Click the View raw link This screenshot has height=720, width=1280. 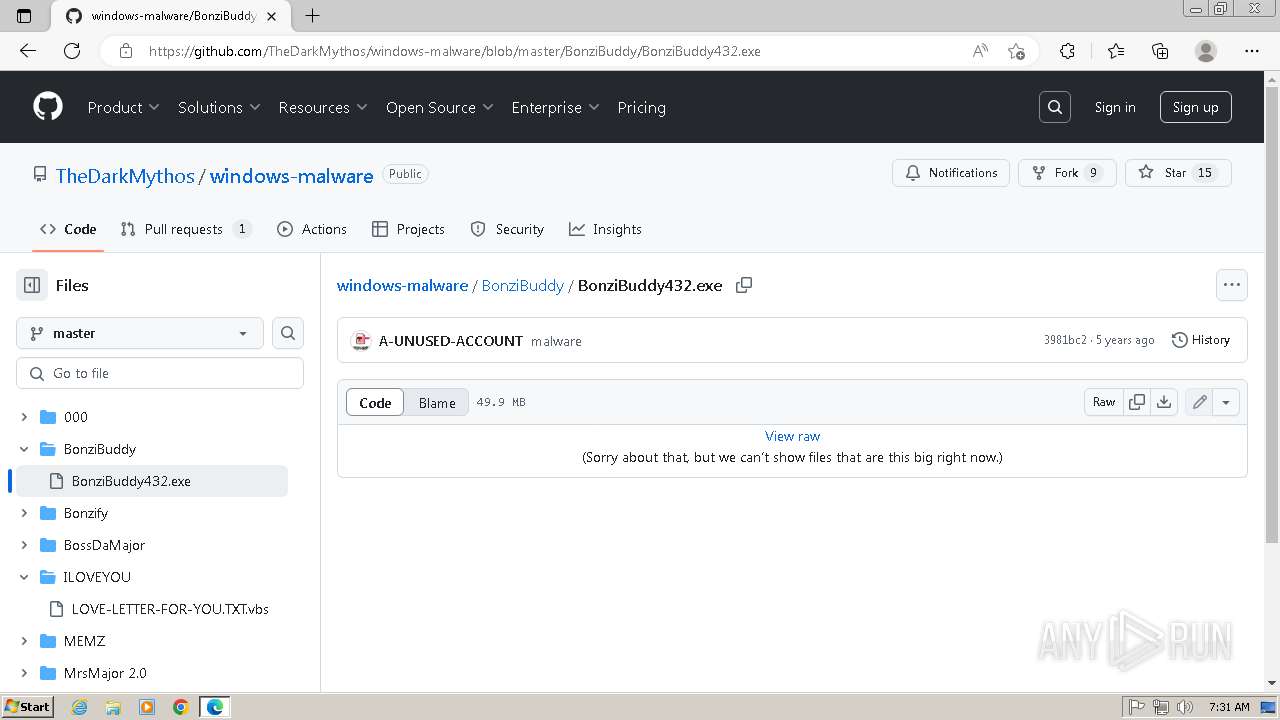click(x=792, y=436)
